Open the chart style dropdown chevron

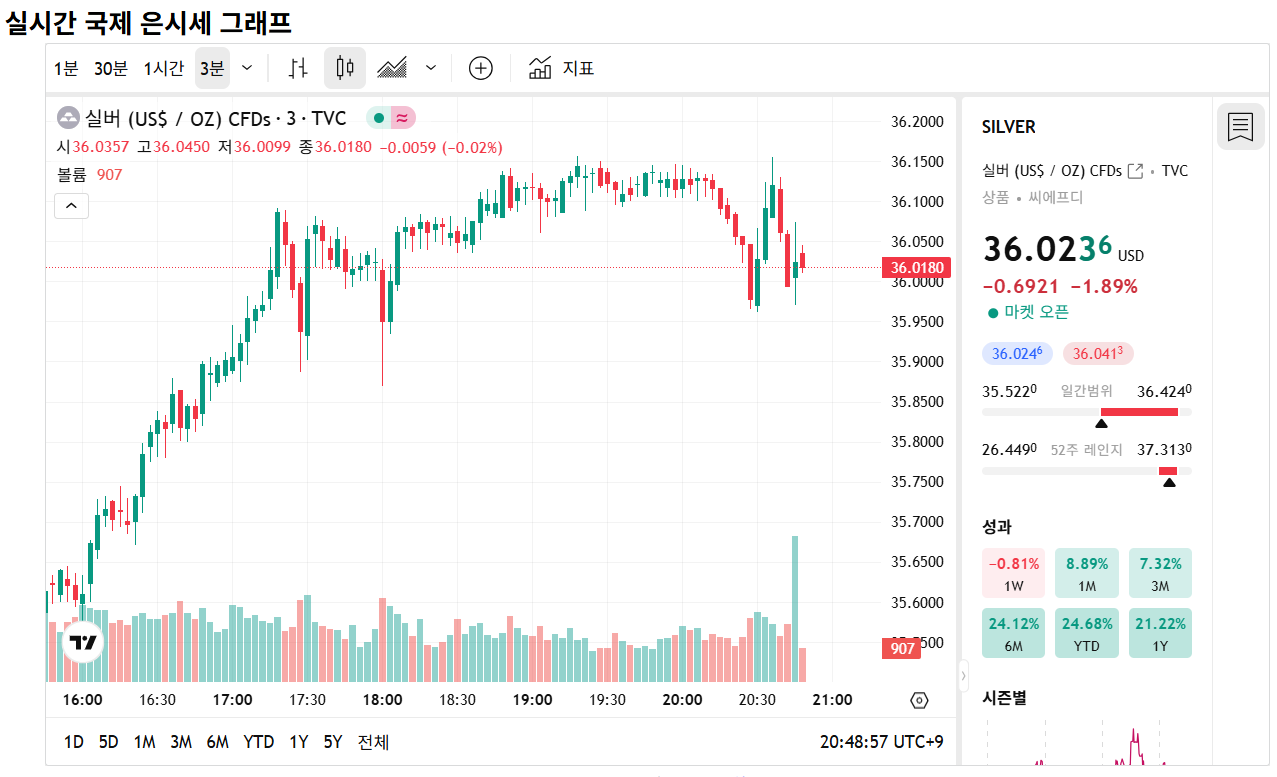point(430,68)
